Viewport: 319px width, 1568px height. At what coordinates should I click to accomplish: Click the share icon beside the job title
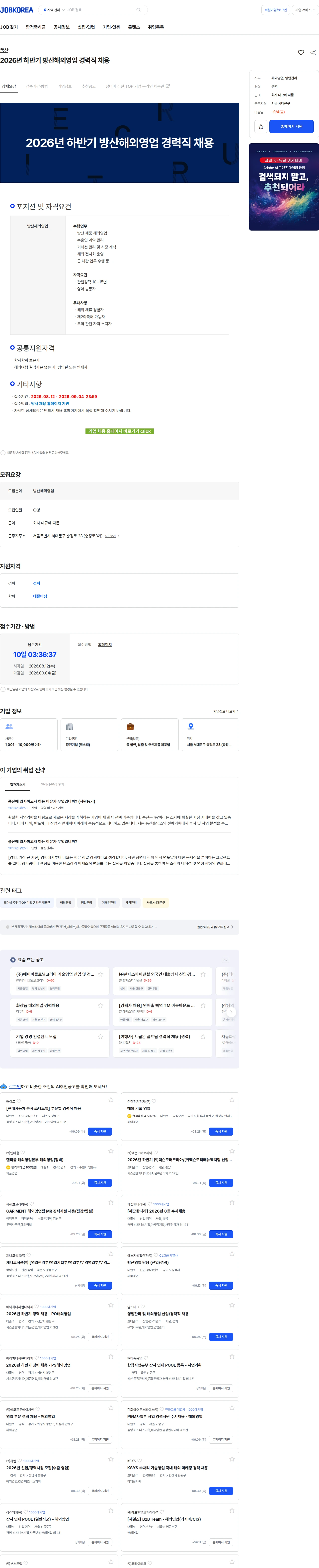313,53
